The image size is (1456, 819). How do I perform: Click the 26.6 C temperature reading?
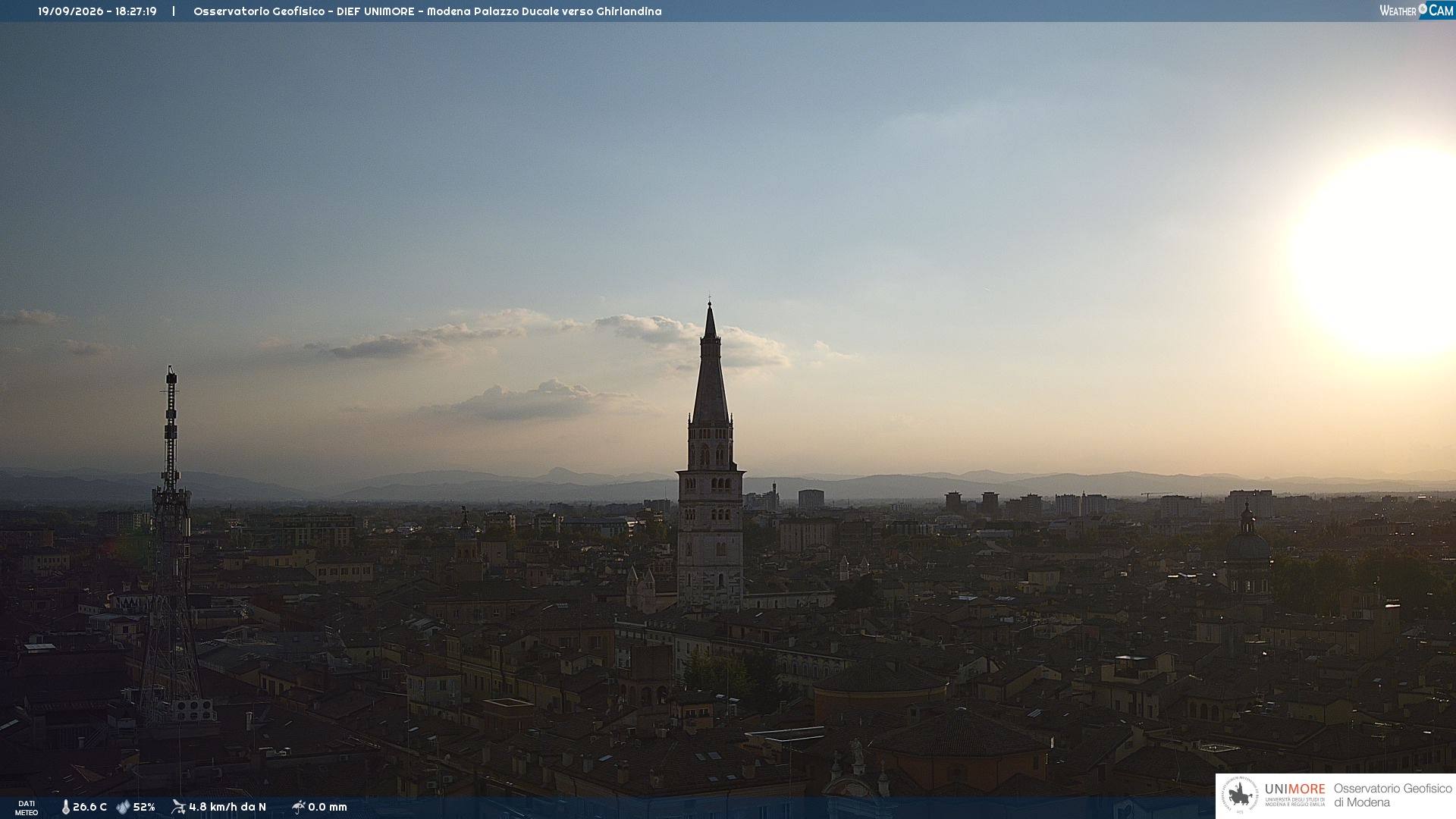[89, 807]
